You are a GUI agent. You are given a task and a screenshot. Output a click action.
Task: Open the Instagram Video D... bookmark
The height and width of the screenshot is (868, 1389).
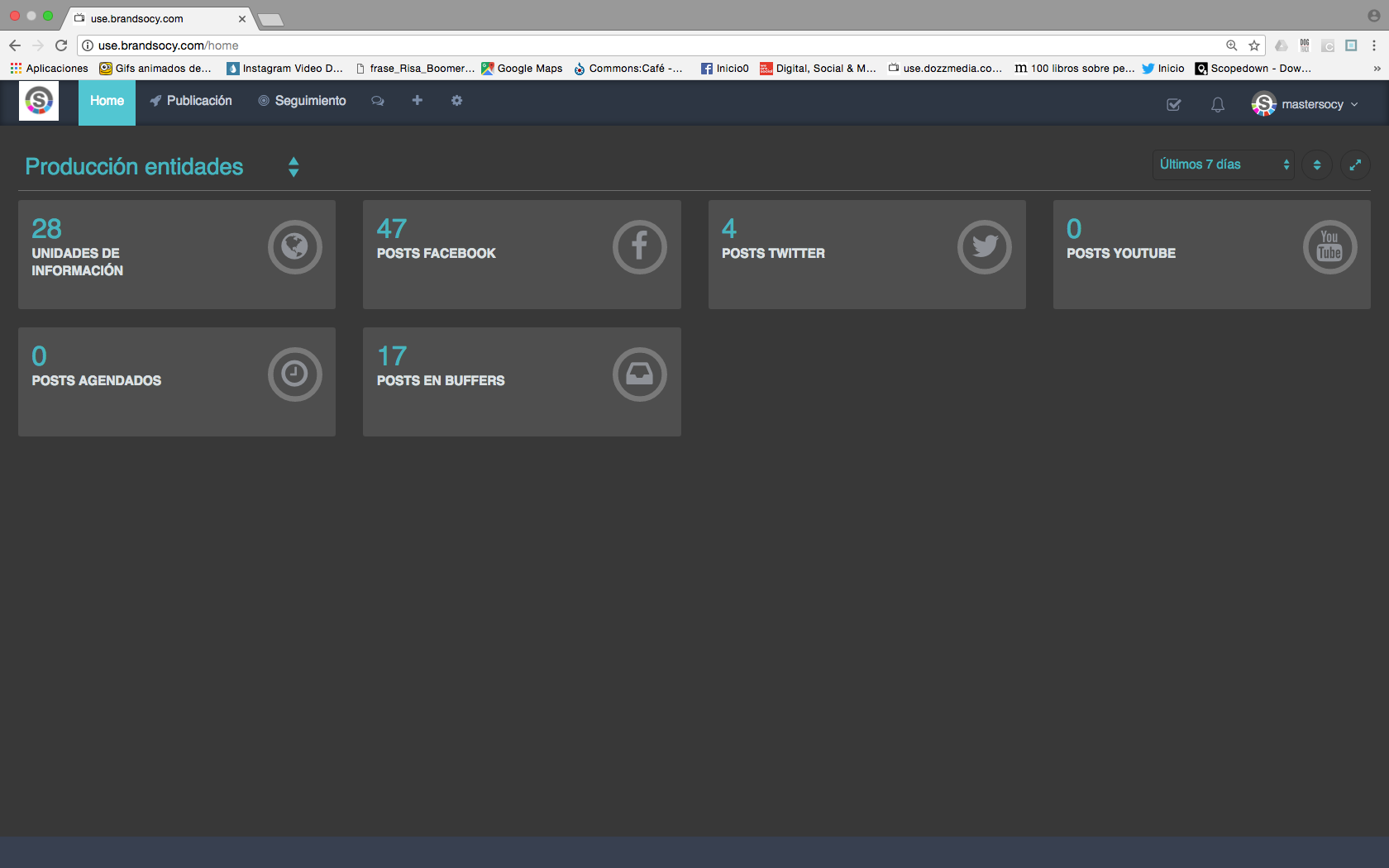(285, 69)
